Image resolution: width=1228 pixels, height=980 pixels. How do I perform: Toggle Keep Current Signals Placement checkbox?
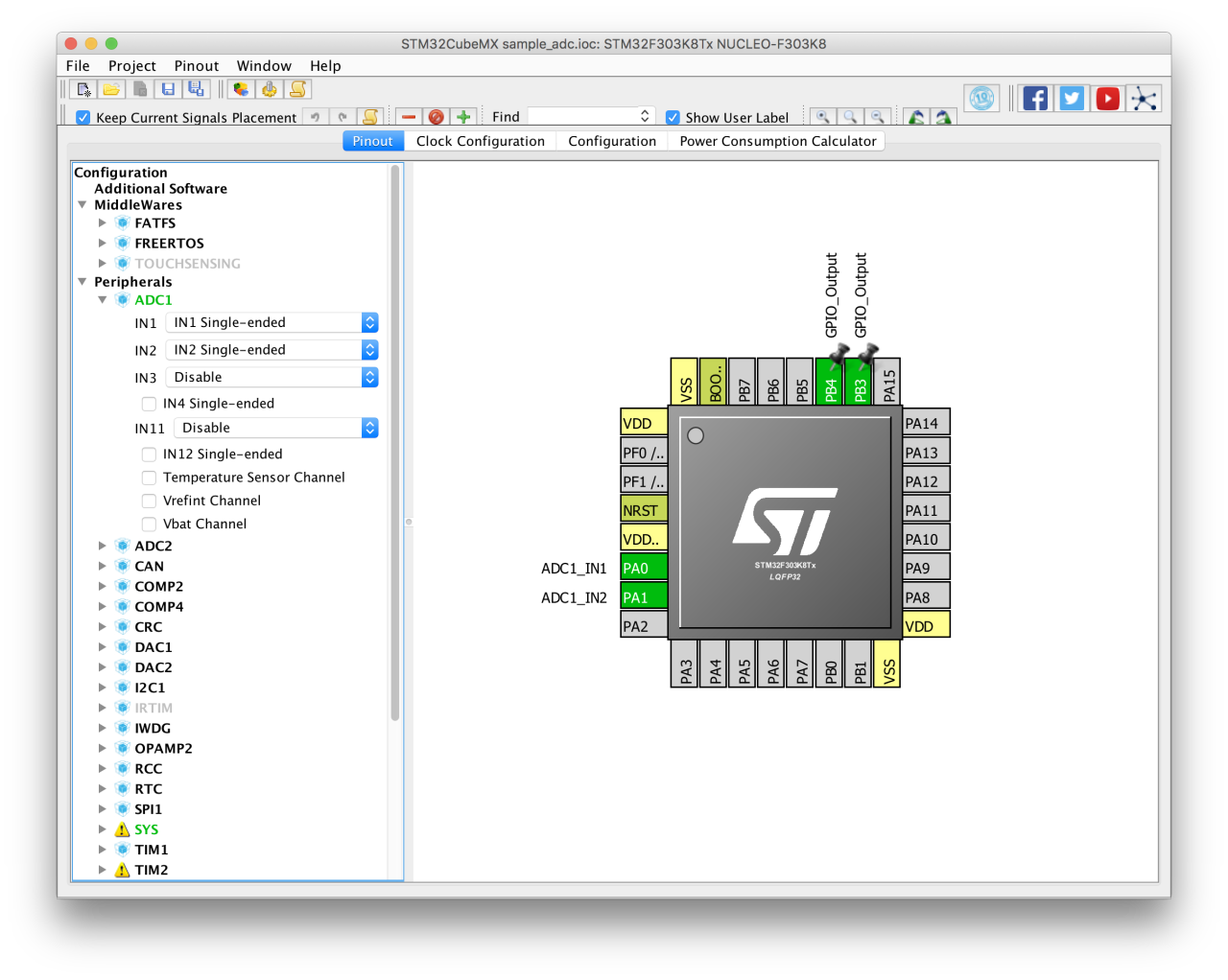pos(83,117)
